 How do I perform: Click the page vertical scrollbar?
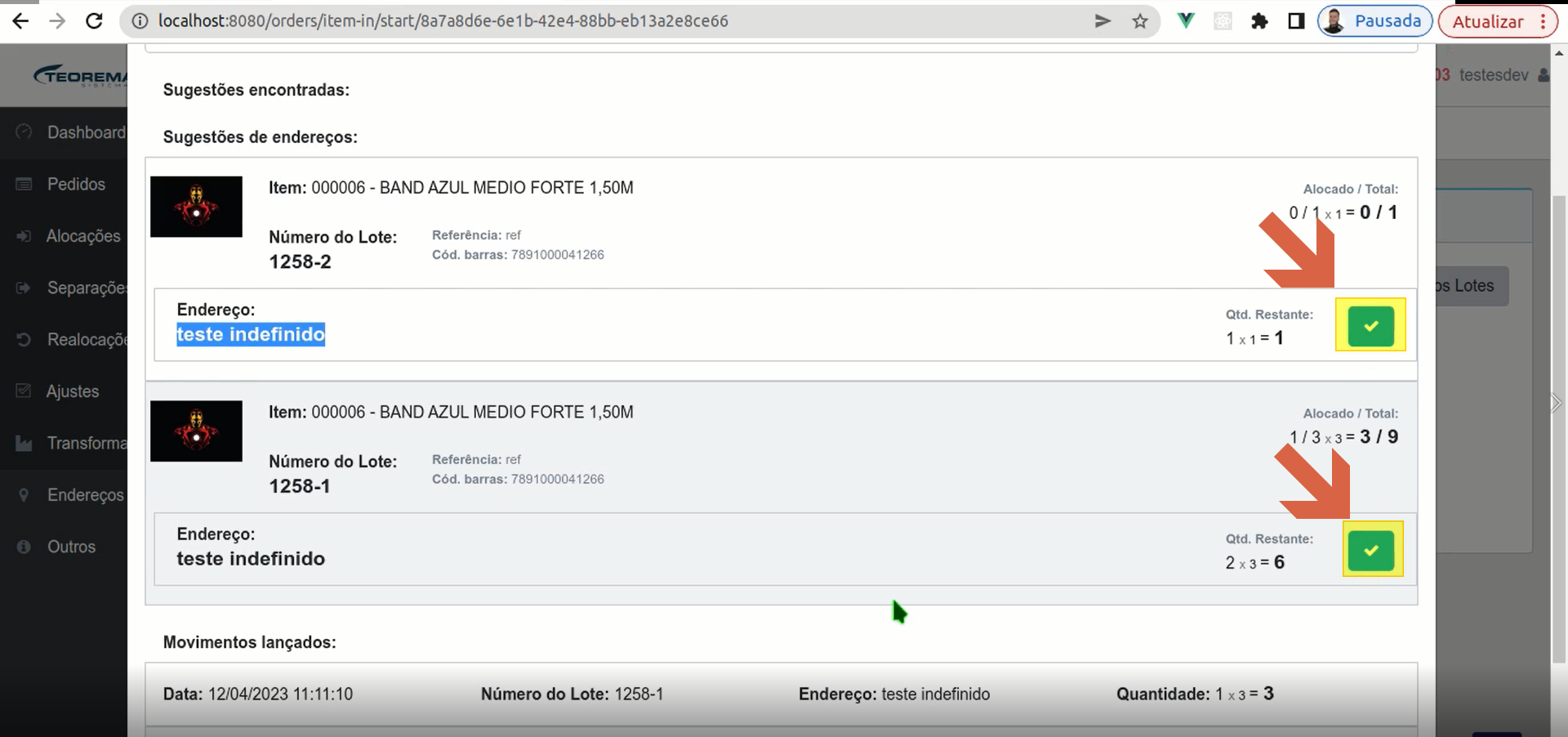click(1559, 429)
